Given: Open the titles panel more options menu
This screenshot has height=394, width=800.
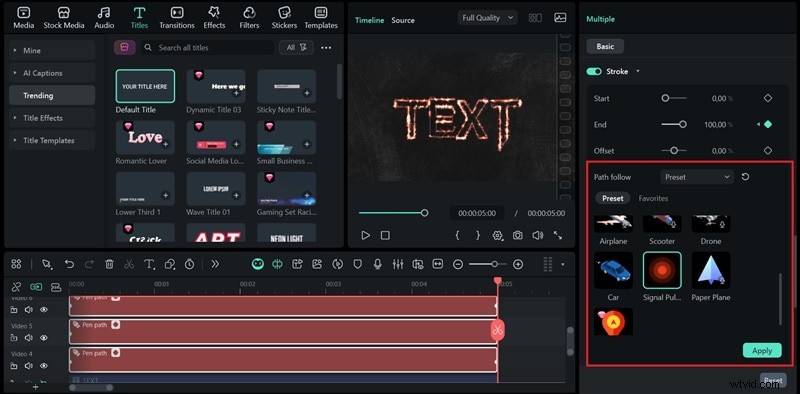Looking at the screenshot, I should point(326,47).
